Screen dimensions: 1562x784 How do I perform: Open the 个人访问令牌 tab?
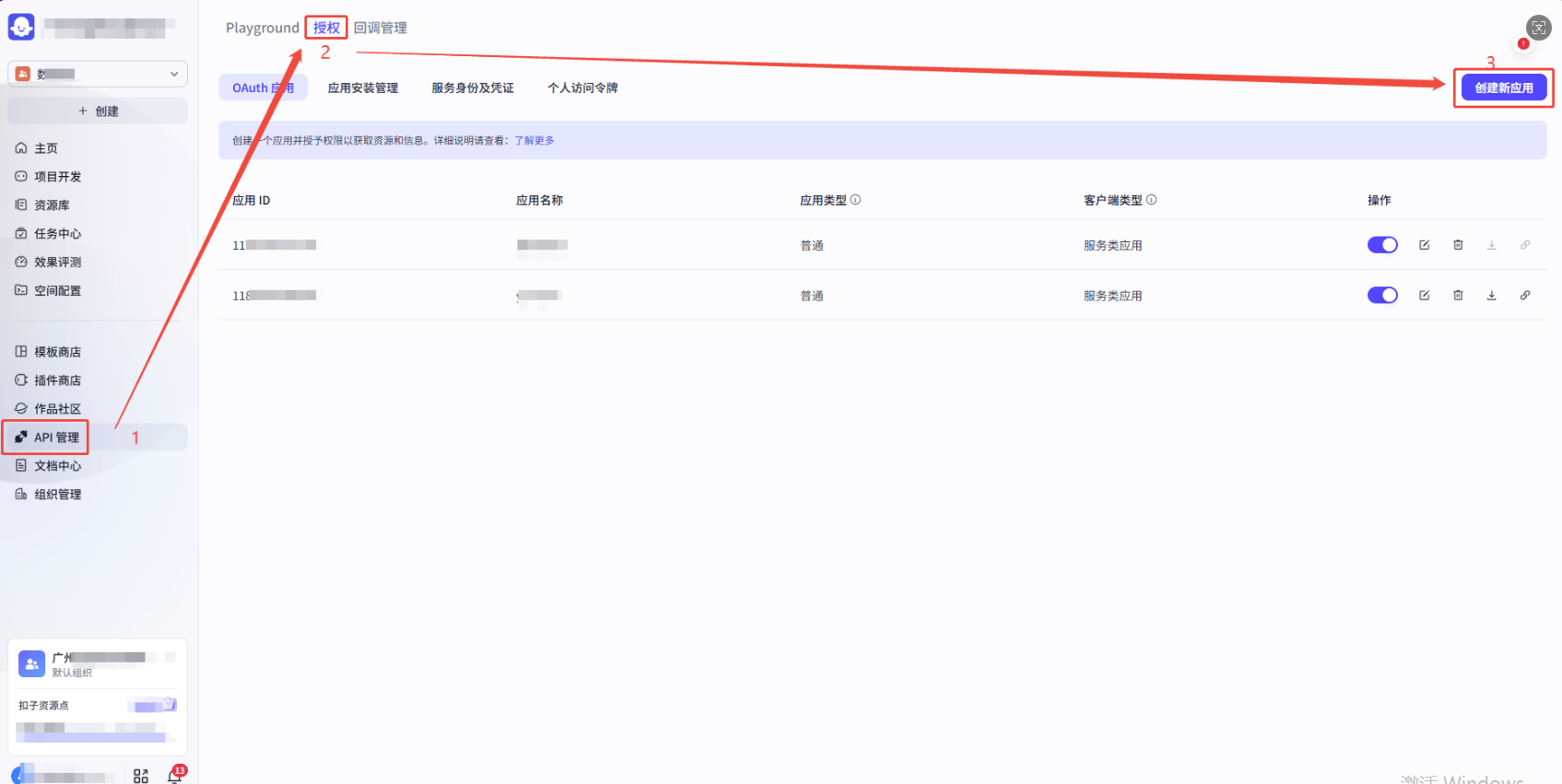click(582, 88)
